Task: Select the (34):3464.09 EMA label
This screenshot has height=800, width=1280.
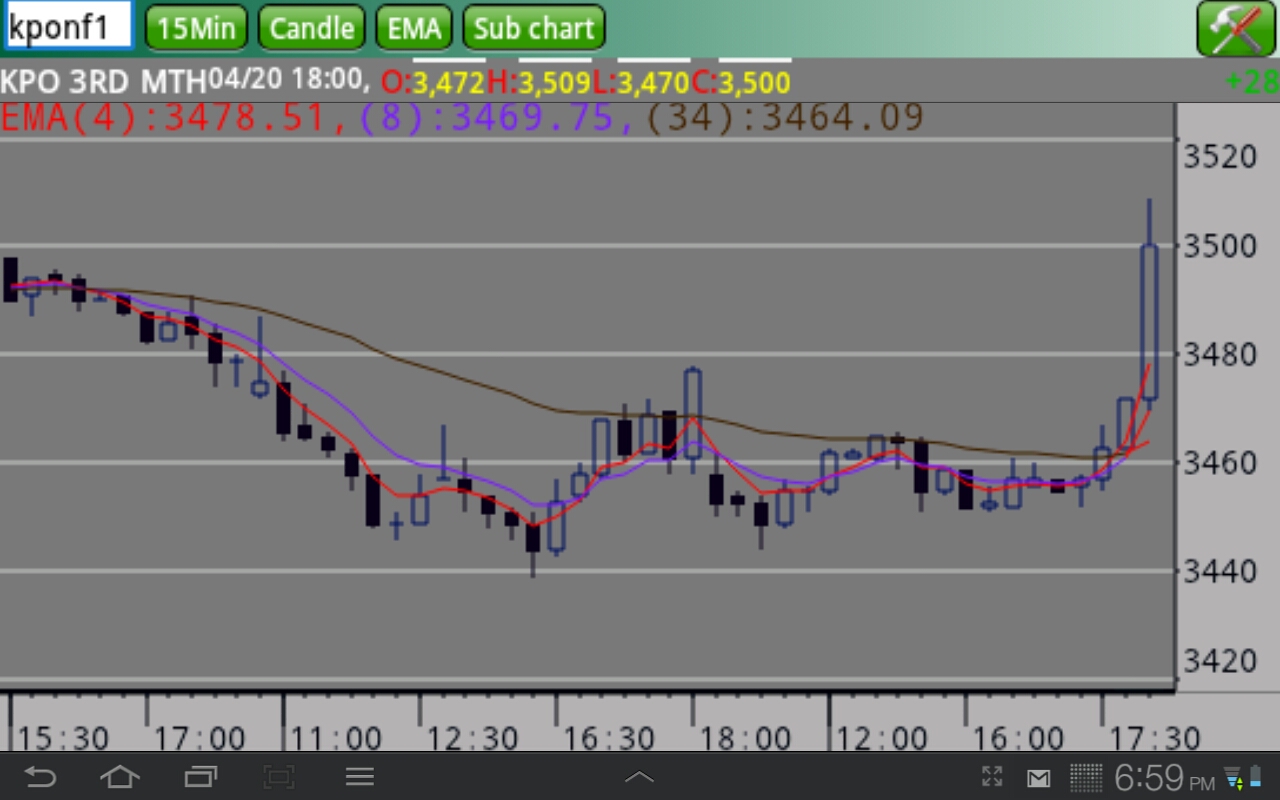Action: click(x=784, y=118)
